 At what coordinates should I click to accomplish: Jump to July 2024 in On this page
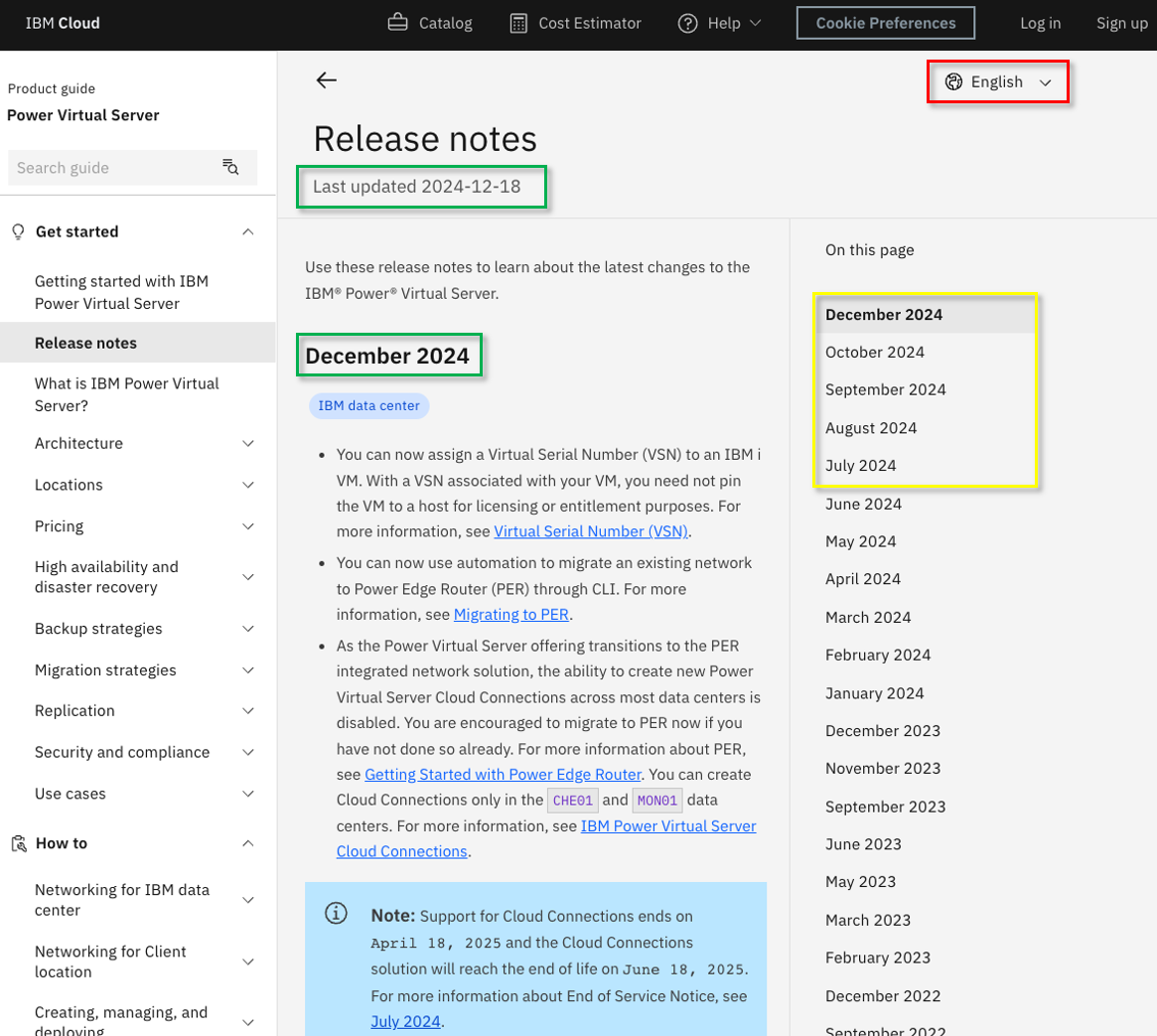point(860,466)
